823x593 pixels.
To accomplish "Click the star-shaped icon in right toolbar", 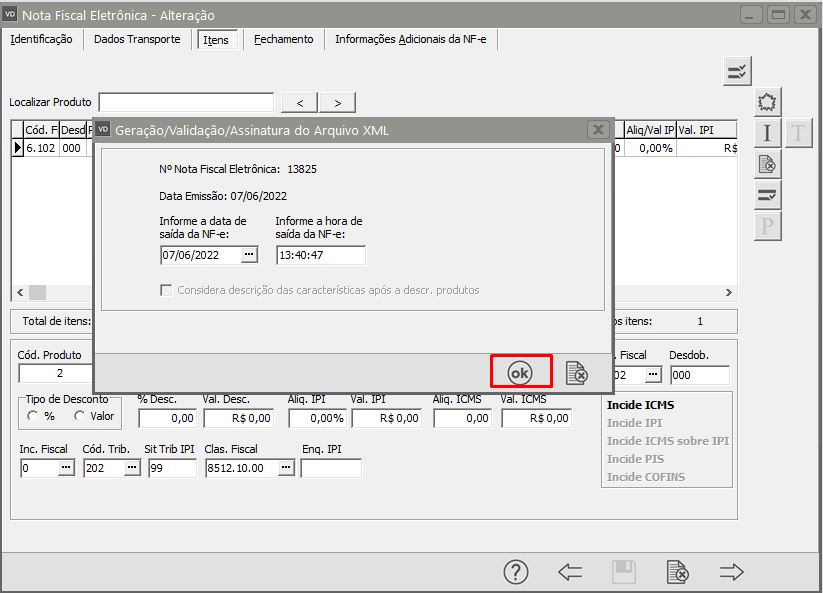I will (767, 102).
